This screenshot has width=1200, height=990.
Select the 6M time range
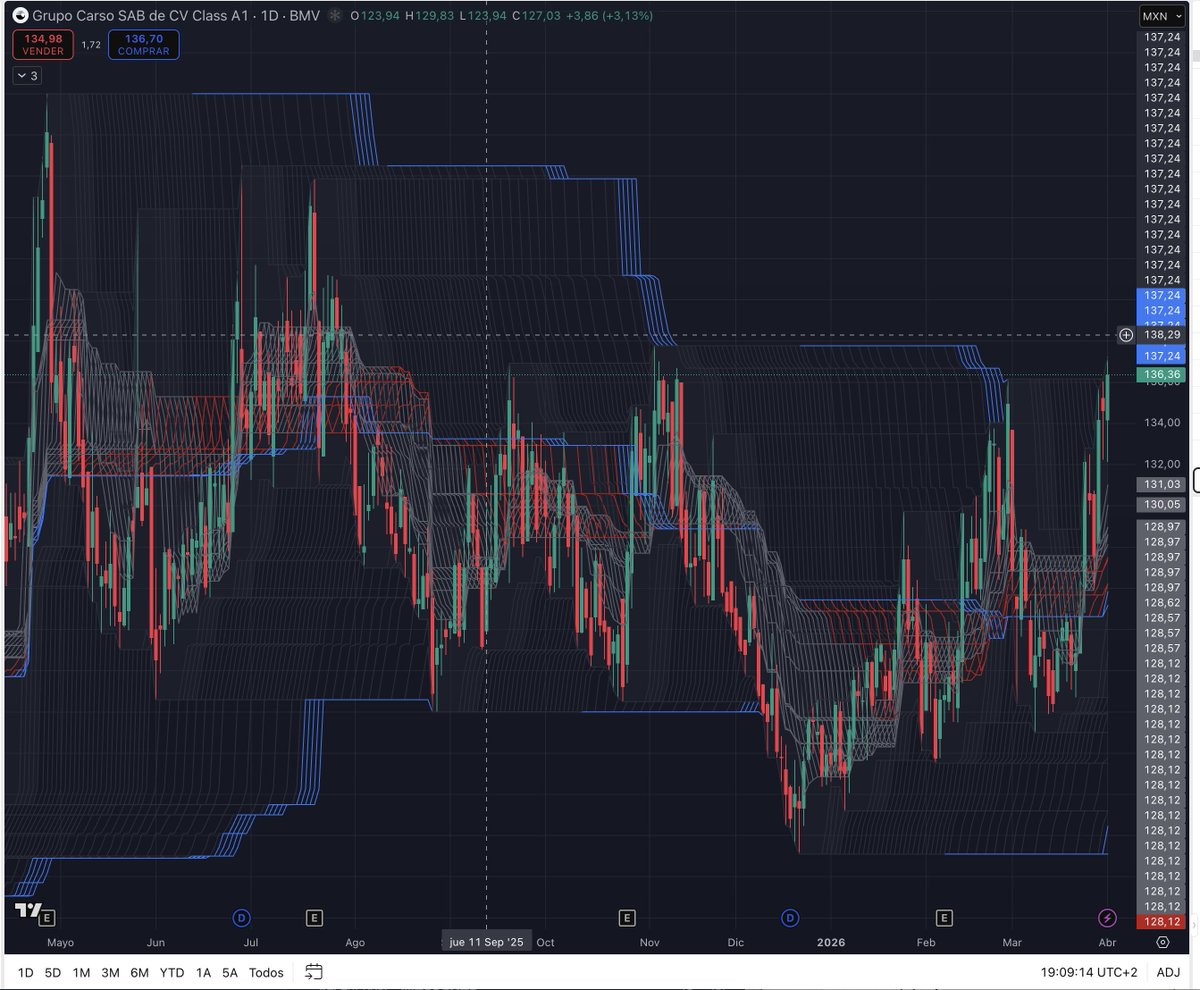139,972
